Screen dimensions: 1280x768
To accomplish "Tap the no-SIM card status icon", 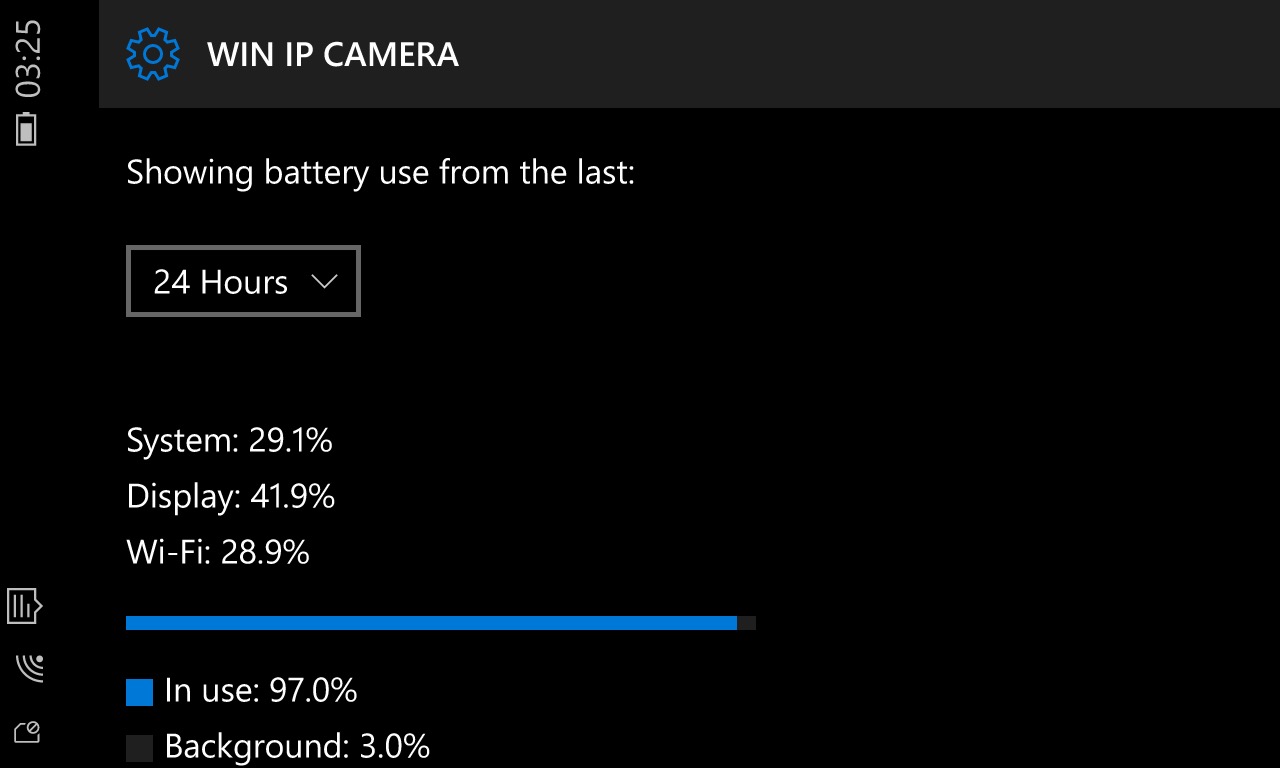I will coord(27,732).
